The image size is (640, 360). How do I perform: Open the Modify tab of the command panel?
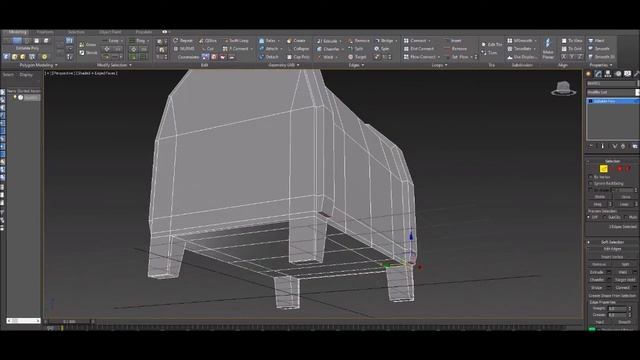pyautogui.click(x=598, y=74)
